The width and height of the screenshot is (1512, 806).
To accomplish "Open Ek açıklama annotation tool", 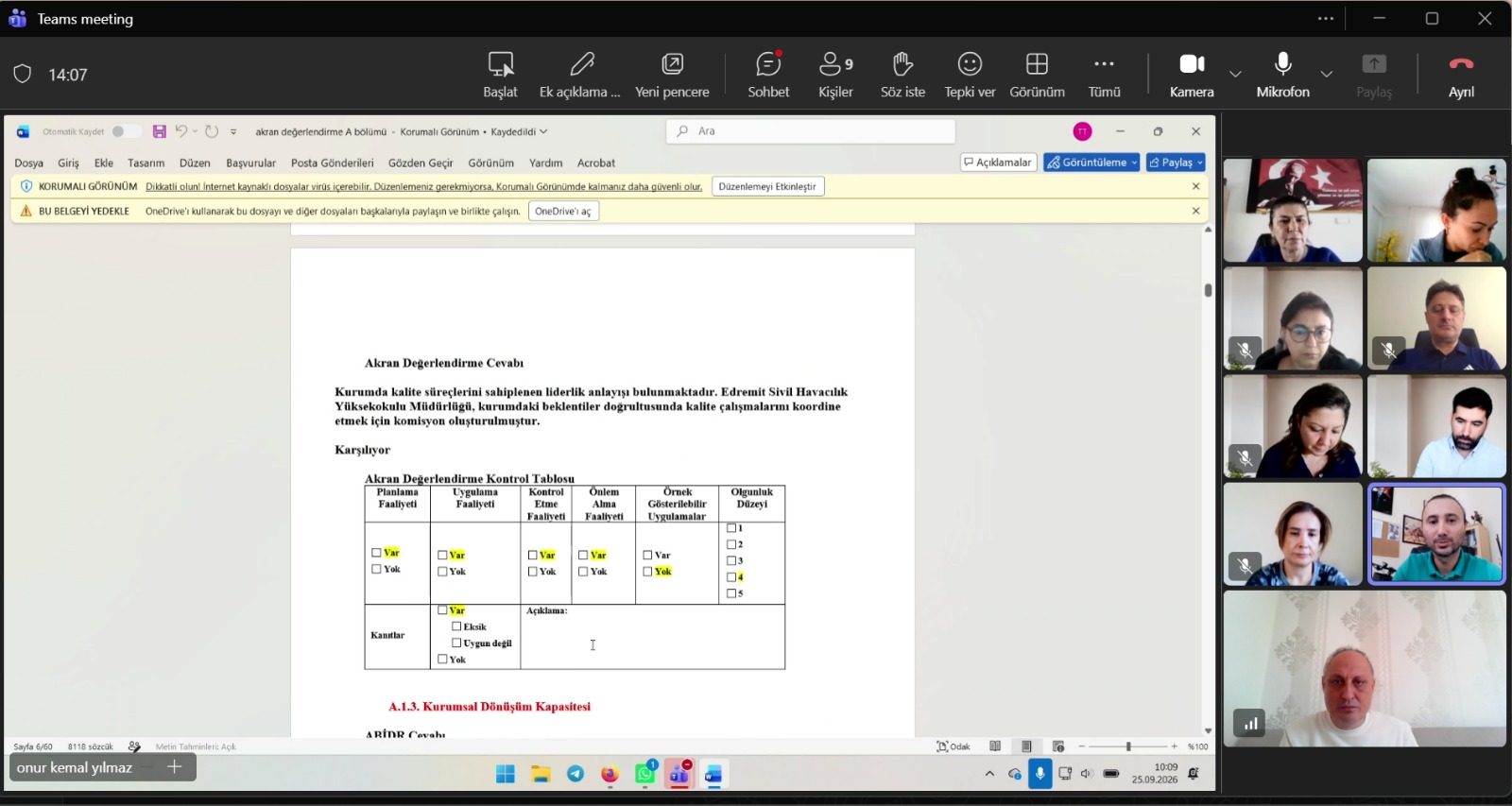I will pyautogui.click(x=580, y=75).
